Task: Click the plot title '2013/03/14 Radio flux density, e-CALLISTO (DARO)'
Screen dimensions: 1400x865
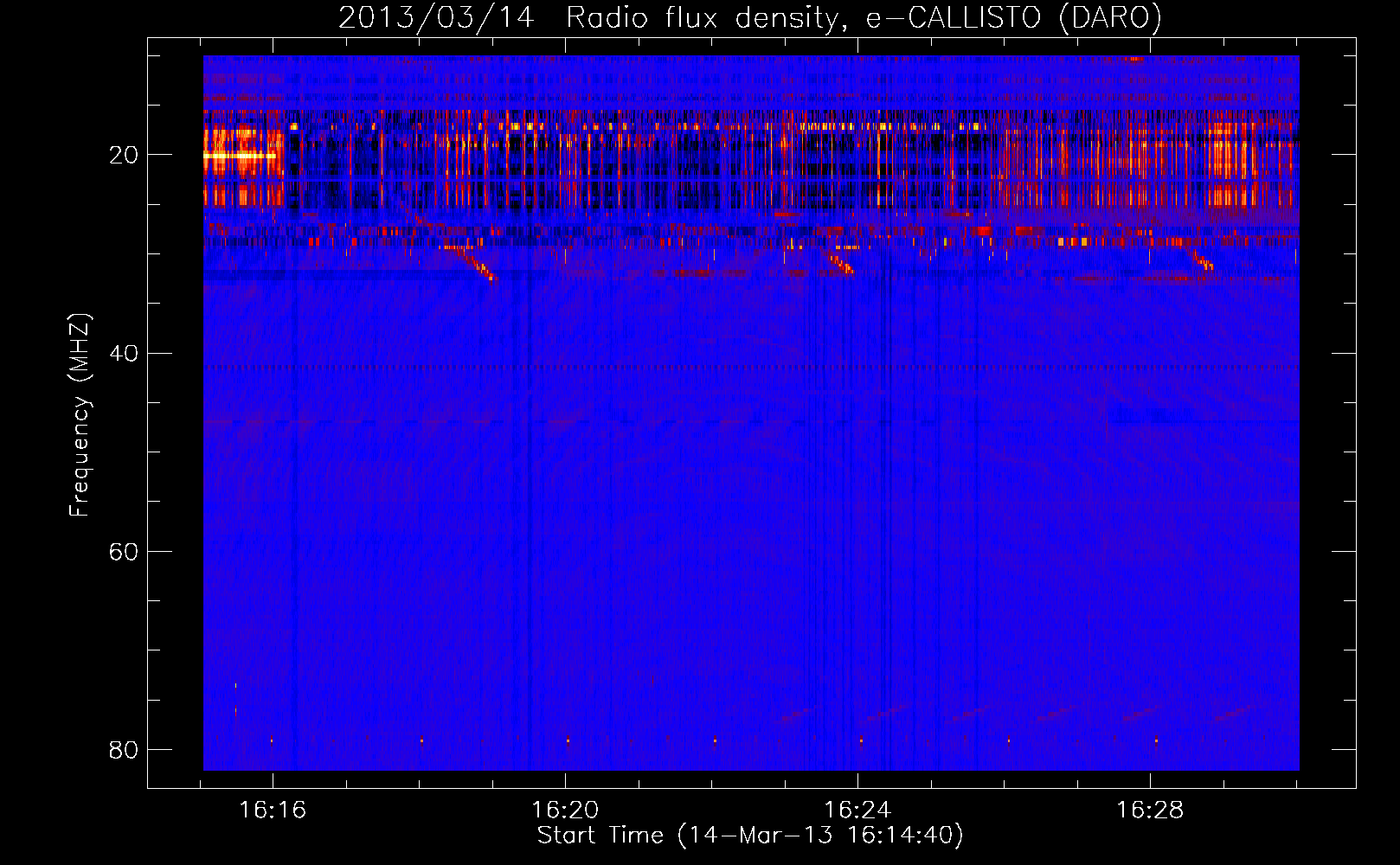Action: coord(750,17)
